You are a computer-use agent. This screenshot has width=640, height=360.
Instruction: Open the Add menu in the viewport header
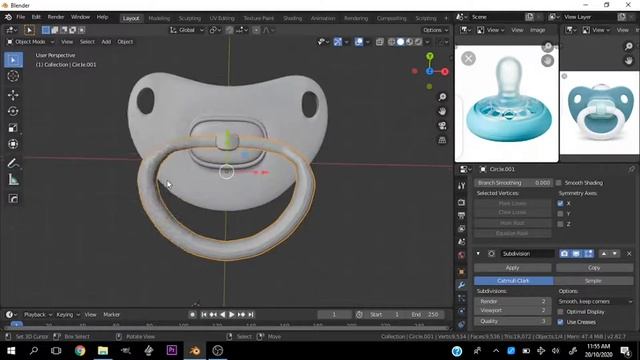(x=106, y=42)
